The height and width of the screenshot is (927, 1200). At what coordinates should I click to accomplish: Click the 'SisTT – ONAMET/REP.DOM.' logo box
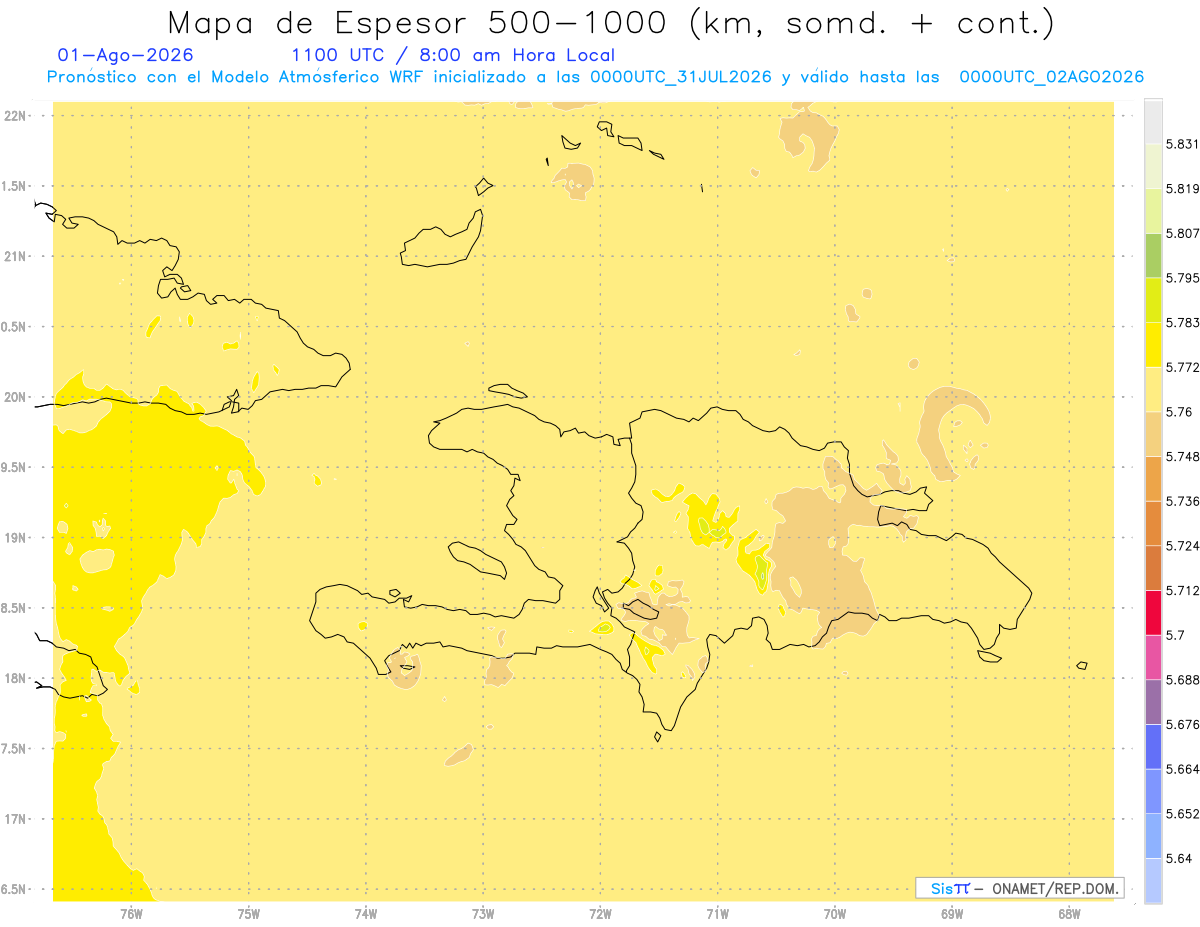click(1019, 888)
